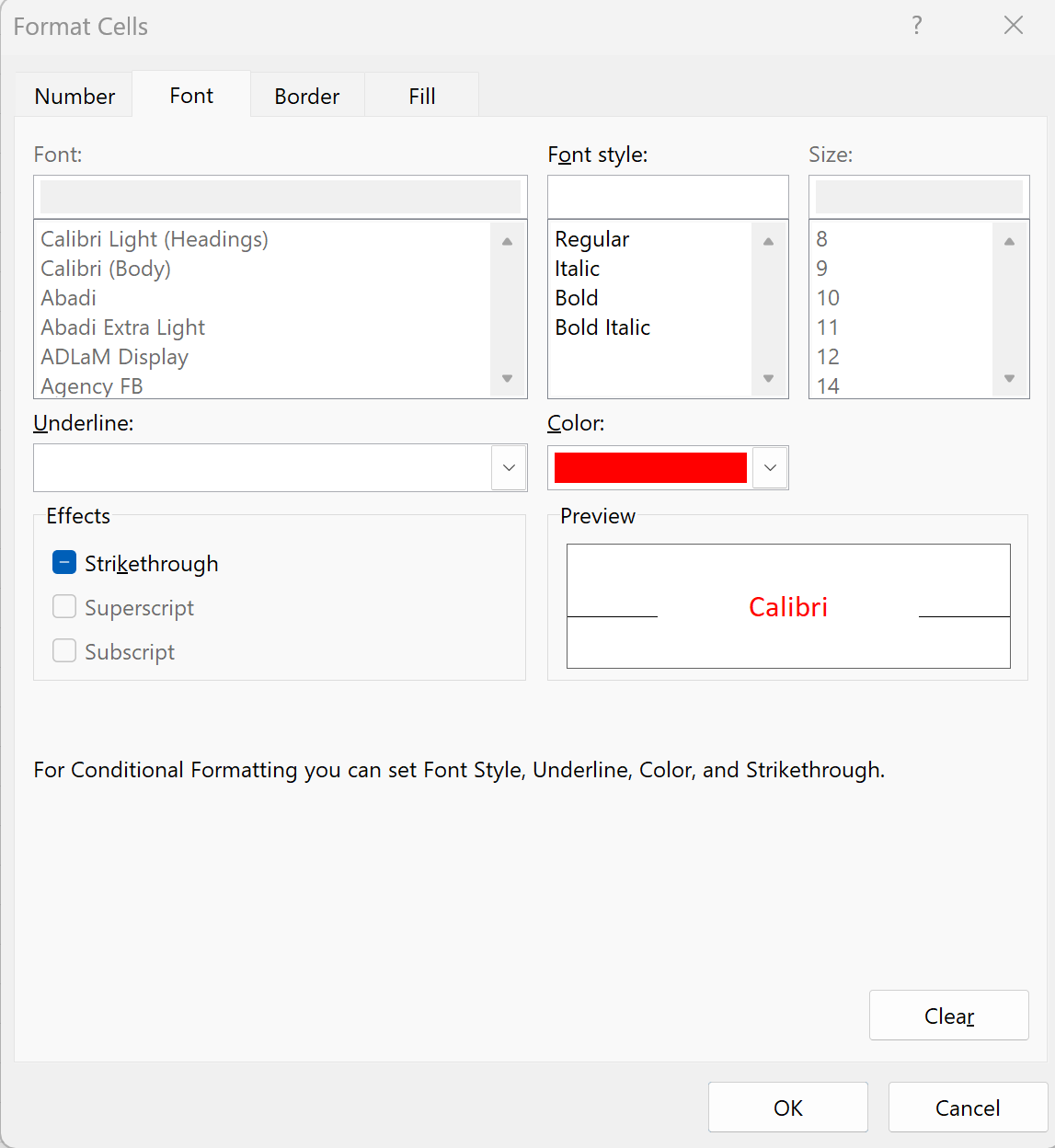Select font size 9
1055x1148 pixels.
821,269
